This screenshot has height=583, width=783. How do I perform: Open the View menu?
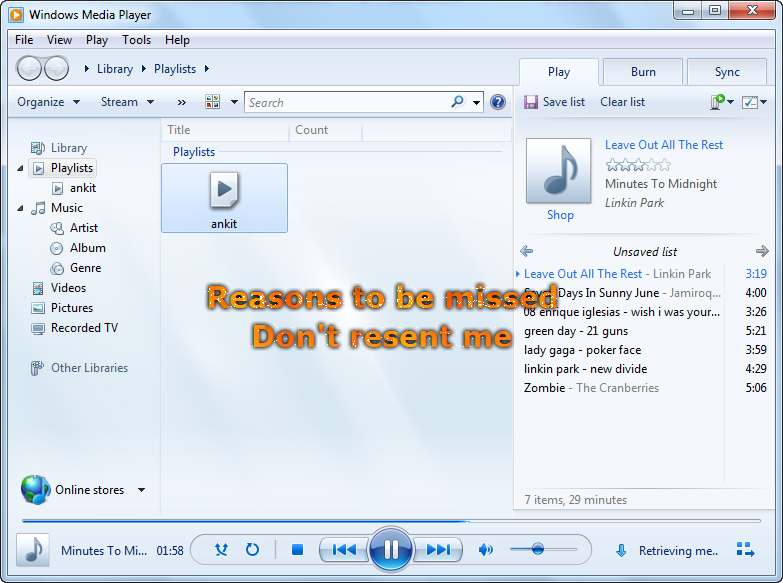(59, 40)
